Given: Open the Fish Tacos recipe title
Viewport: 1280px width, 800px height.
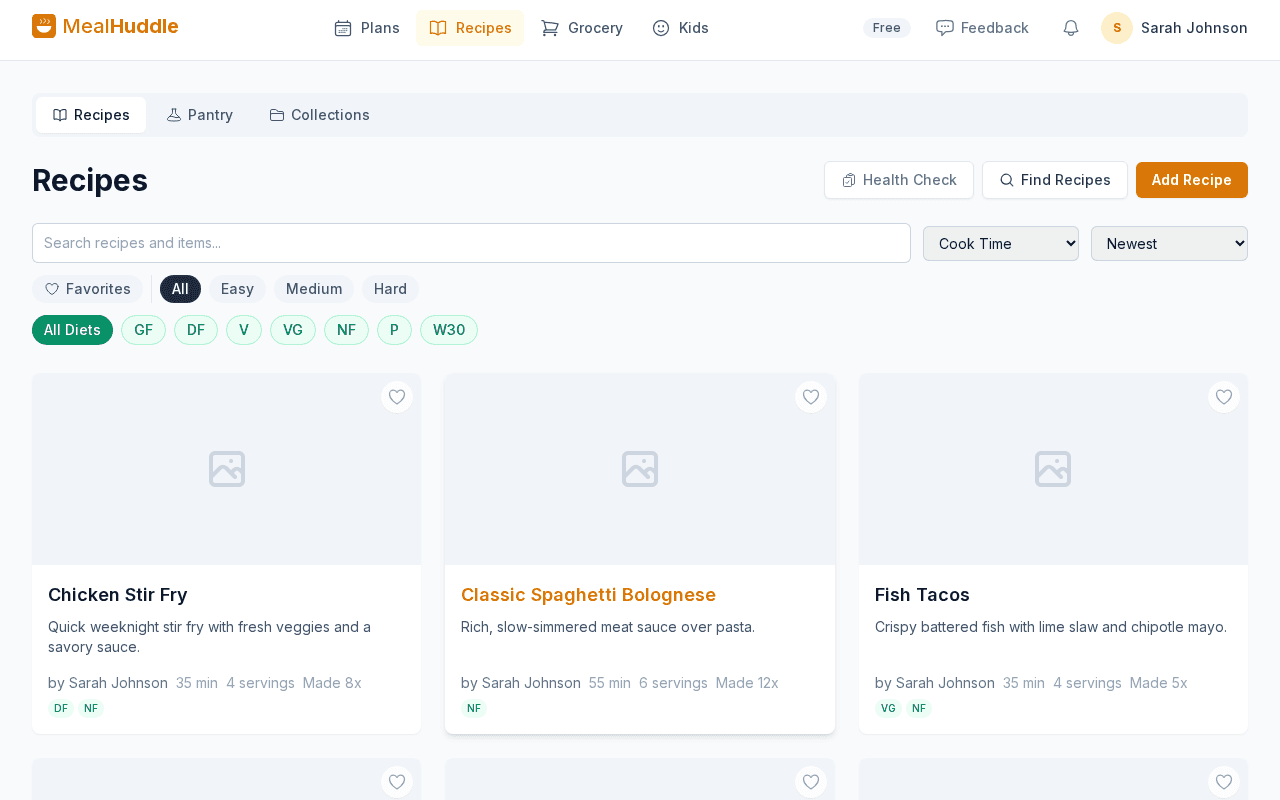Looking at the screenshot, I should pos(922,595).
